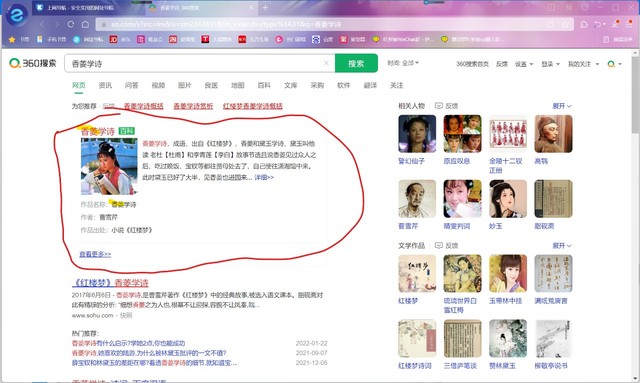This screenshot has height=383, width=640.
Task: Expand the 我的关注 dropdown
Action: pyautogui.click(x=584, y=64)
